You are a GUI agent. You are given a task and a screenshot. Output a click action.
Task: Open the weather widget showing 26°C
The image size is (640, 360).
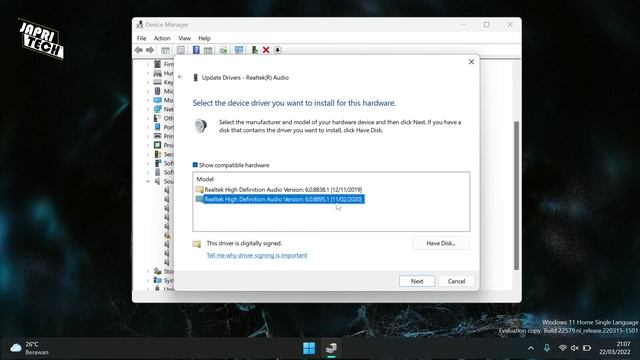click(x=29, y=348)
